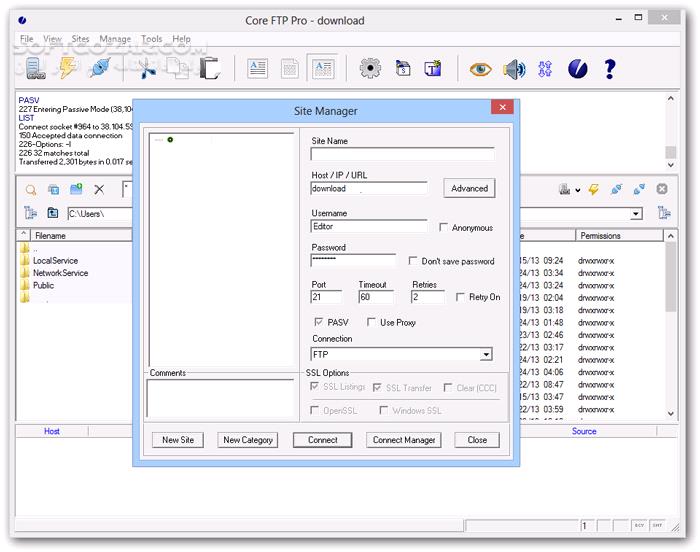700x552 pixels.
Task: Open the Sites menu
Action: [80, 39]
